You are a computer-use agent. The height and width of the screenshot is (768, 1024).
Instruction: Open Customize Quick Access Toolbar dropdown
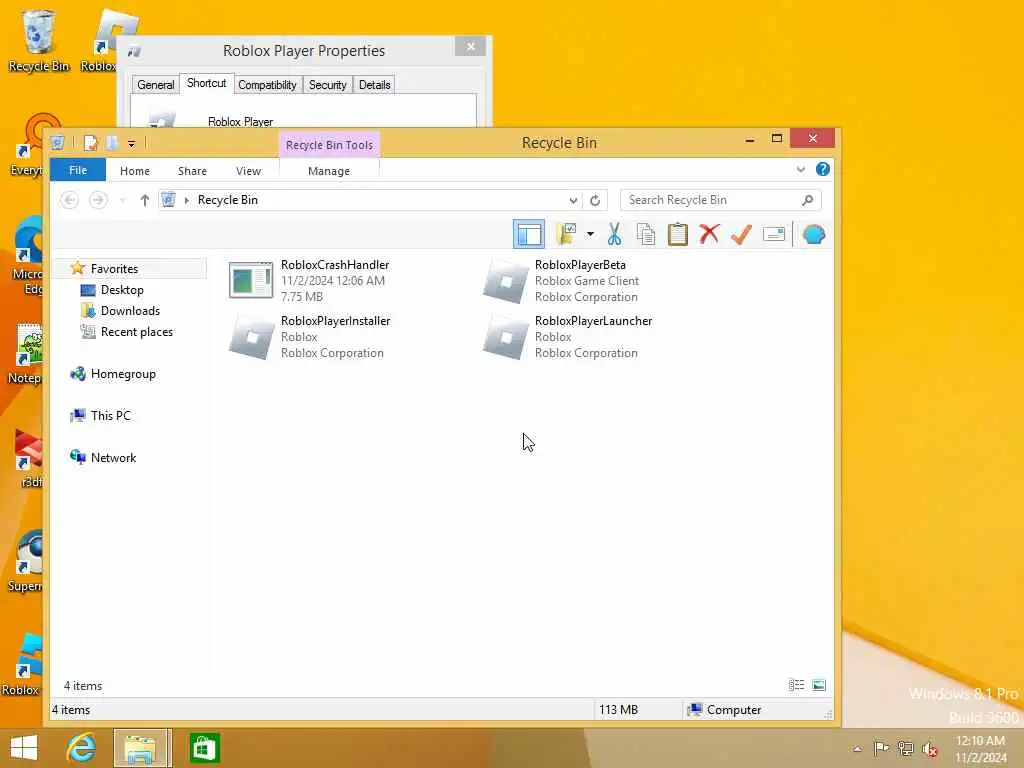tap(131, 143)
